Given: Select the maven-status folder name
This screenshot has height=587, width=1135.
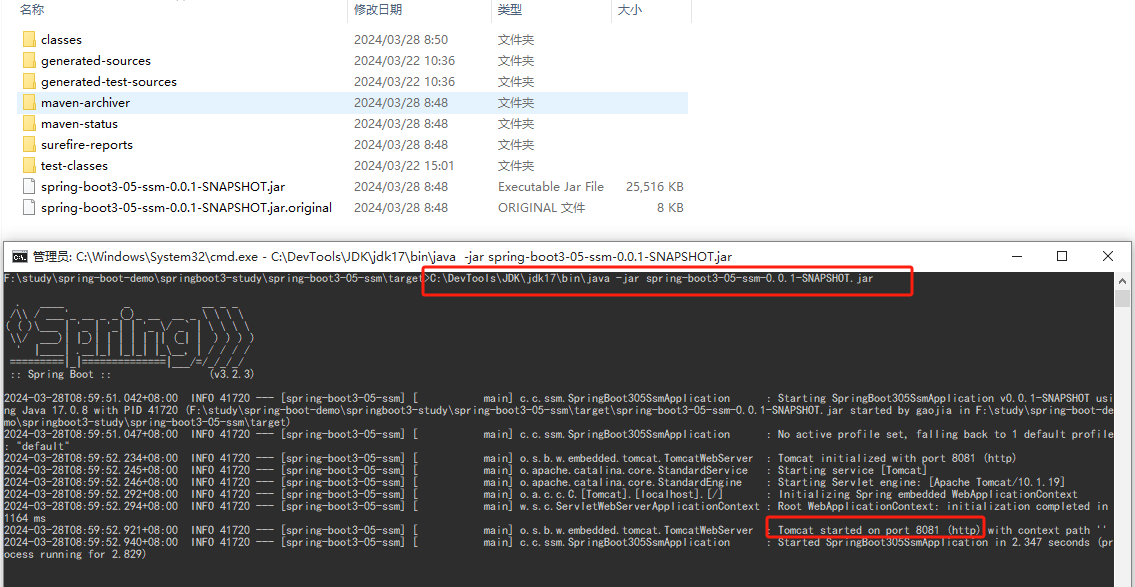Looking at the screenshot, I should (80, 124).
